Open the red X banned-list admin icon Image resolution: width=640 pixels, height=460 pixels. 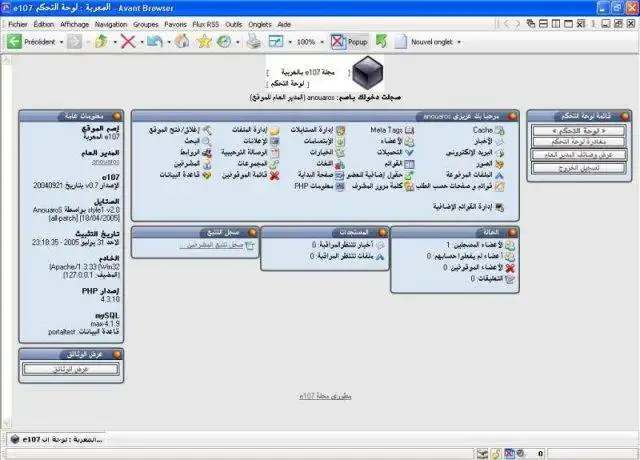coord(274,176)
